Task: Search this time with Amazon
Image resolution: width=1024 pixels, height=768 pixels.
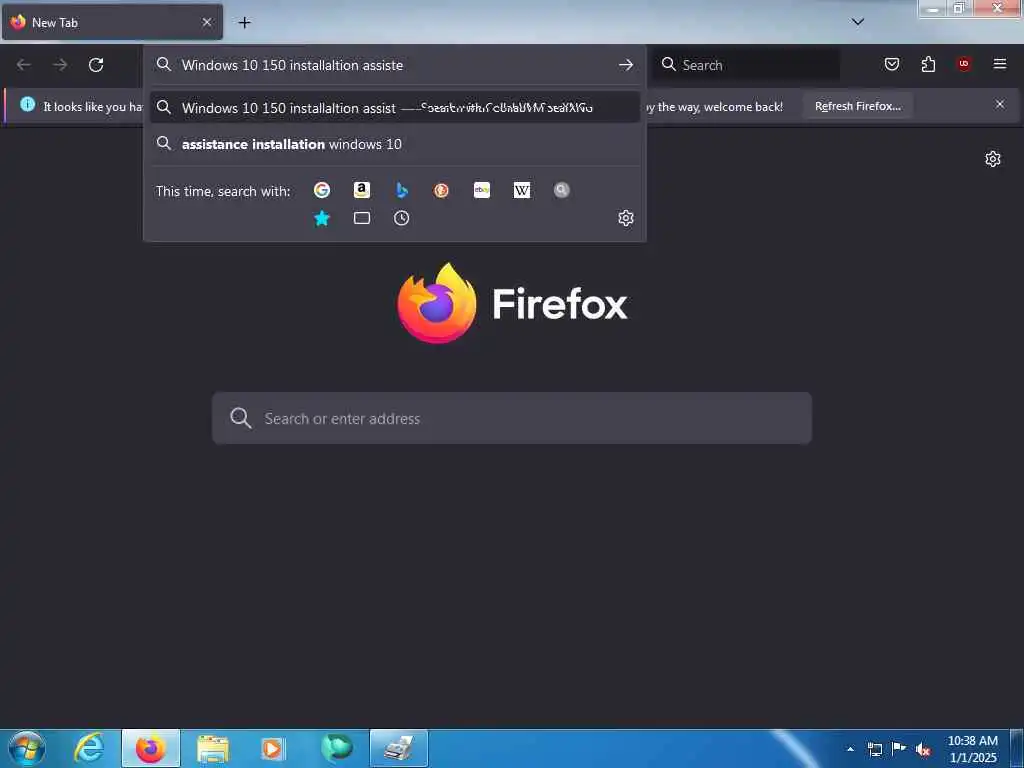Action: (362, 190)
